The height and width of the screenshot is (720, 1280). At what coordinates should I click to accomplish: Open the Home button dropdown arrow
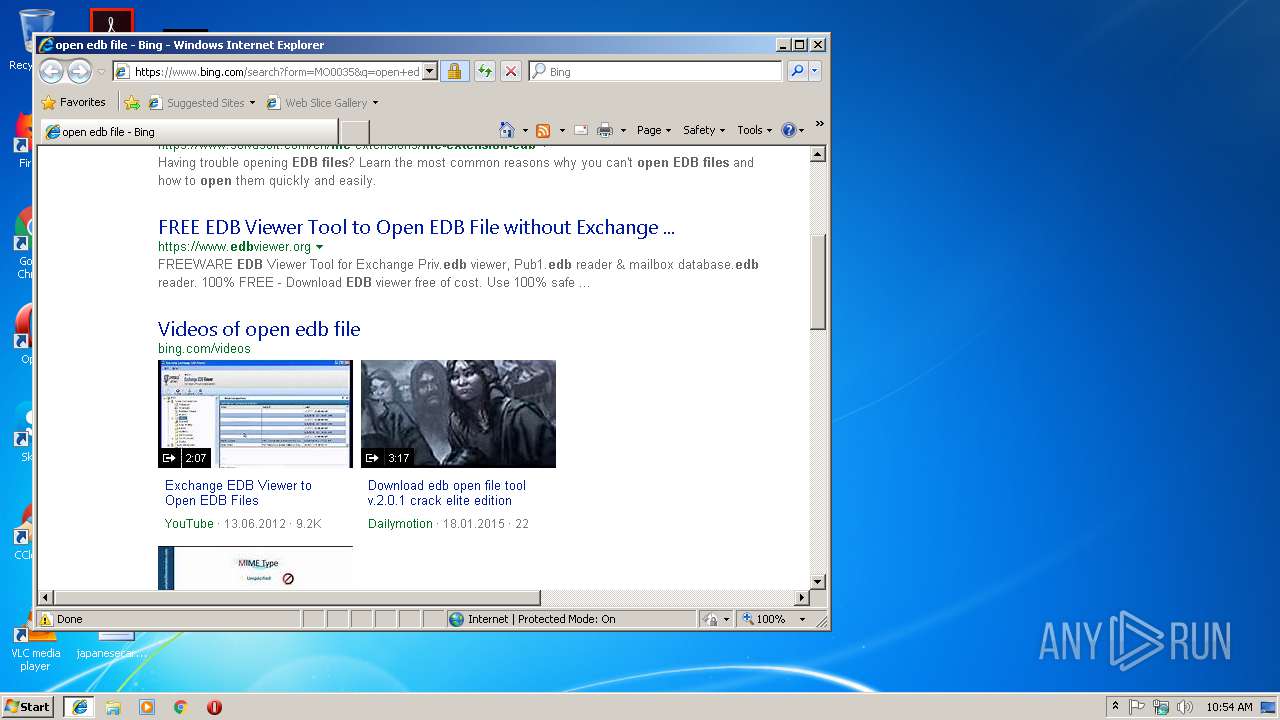coord(525,130)
